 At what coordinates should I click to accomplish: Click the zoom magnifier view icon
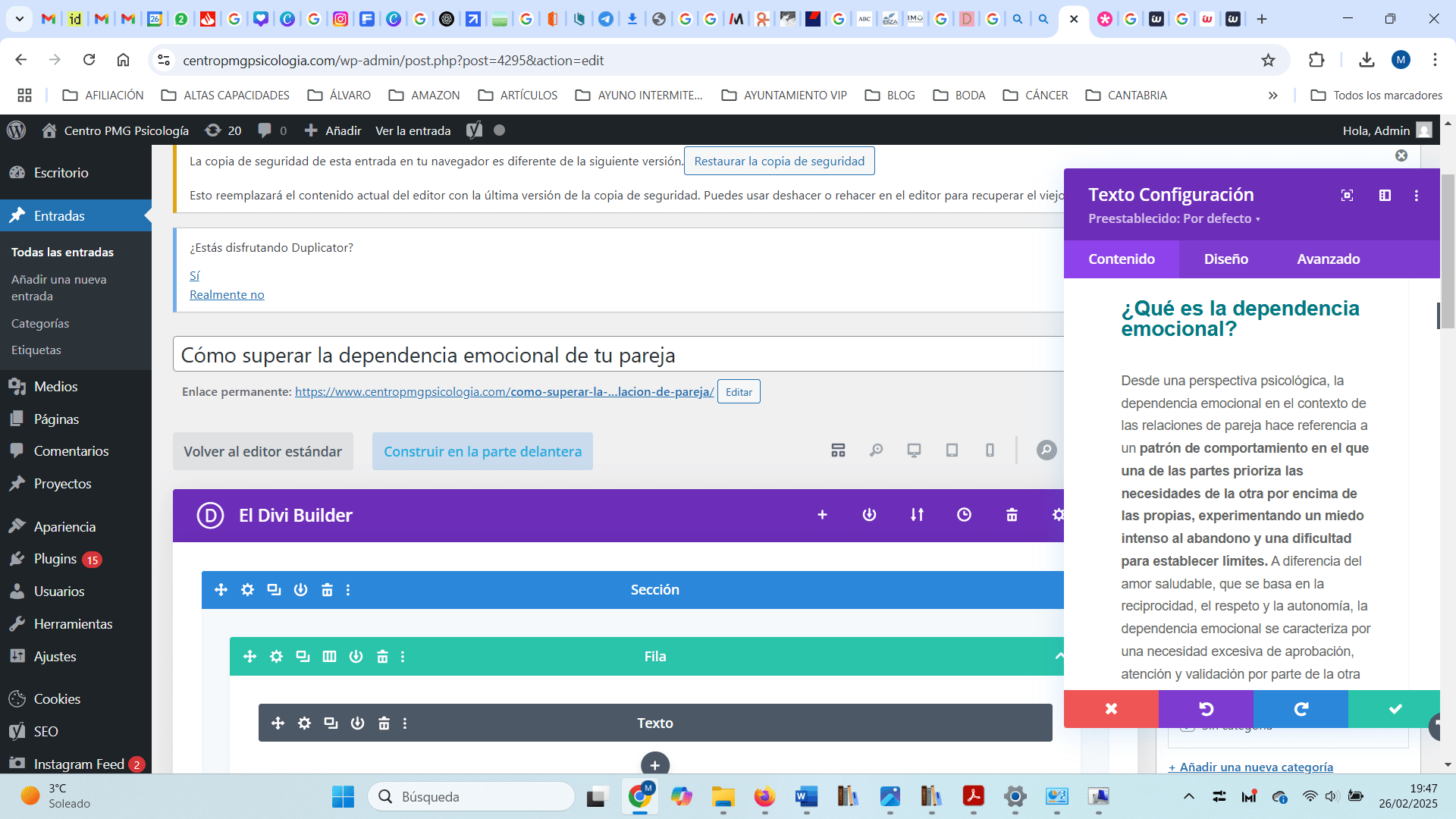(x=876, y=450)
